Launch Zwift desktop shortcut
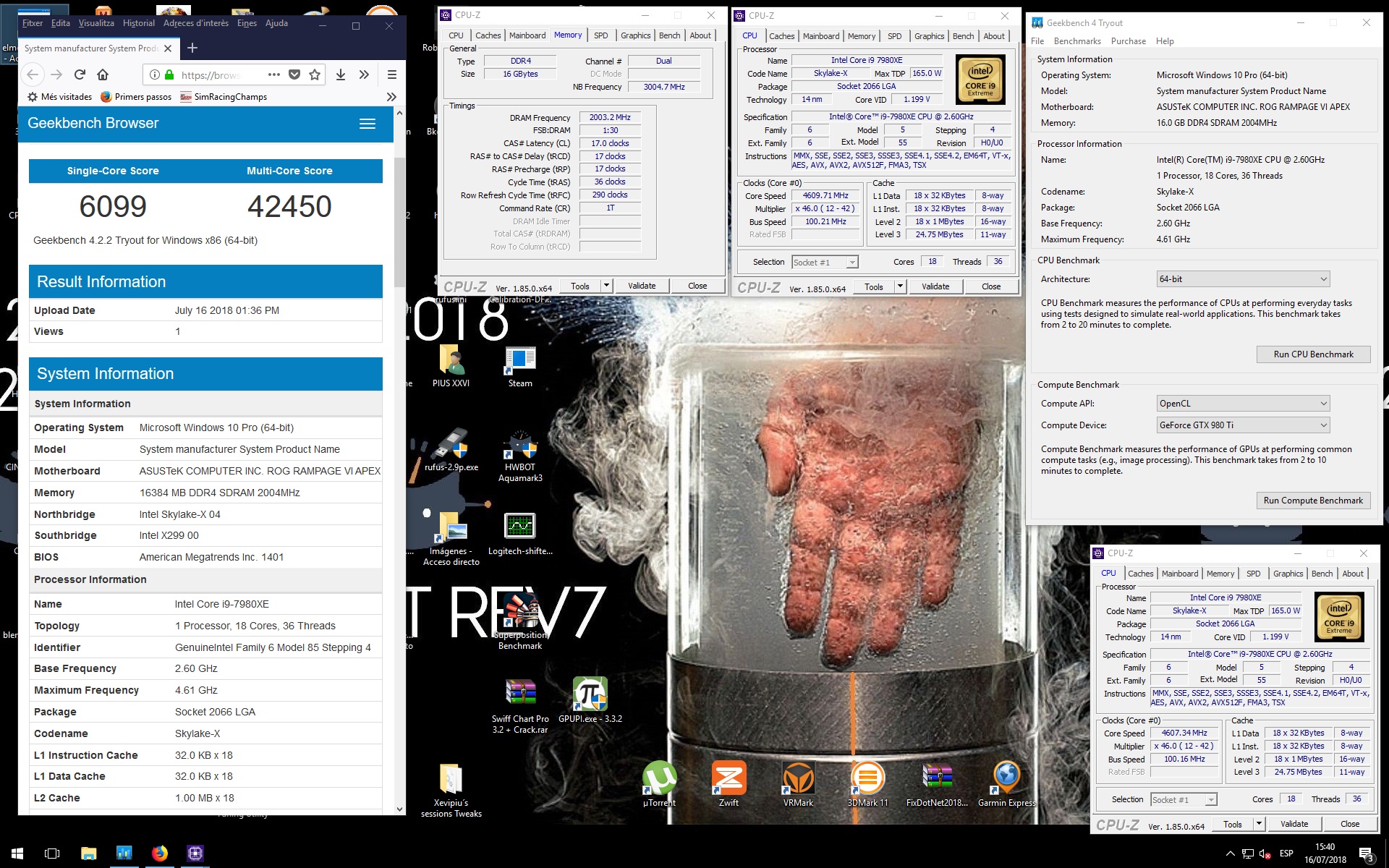 729,784
